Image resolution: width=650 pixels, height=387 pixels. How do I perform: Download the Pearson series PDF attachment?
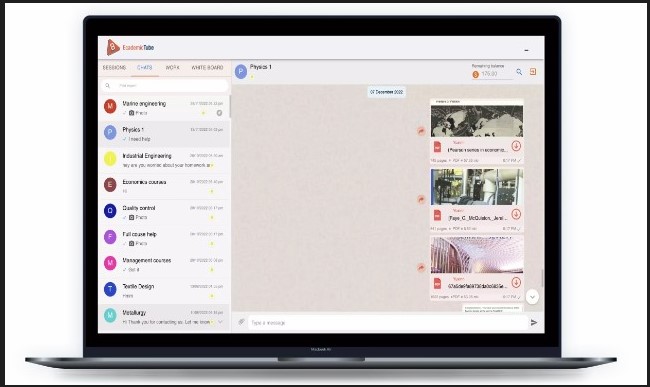(516, 146)
